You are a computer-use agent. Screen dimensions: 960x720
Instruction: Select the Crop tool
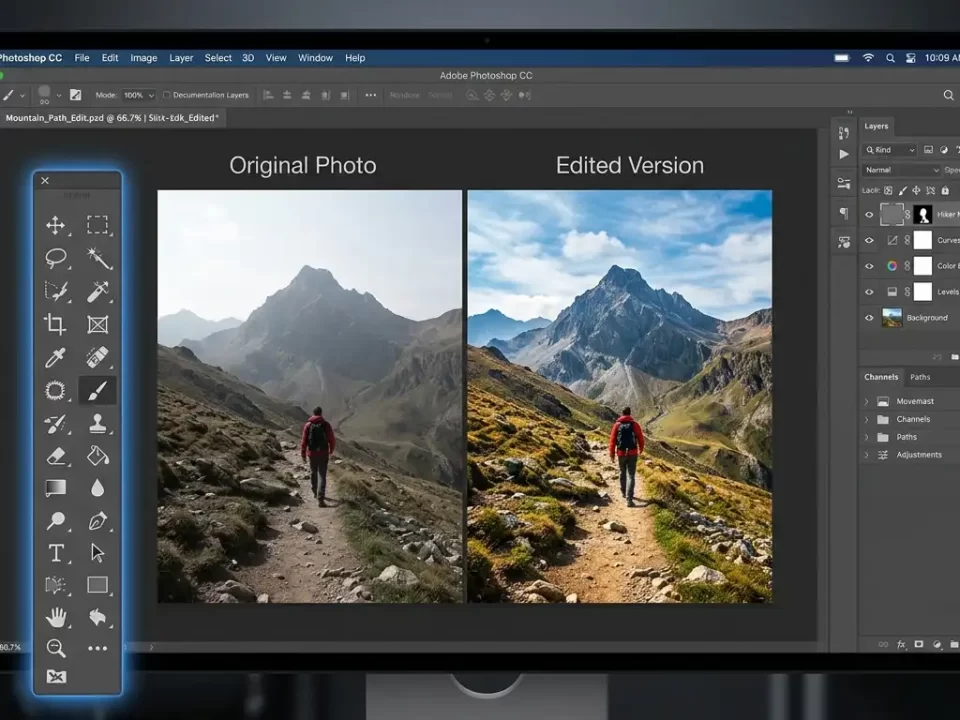56,324
